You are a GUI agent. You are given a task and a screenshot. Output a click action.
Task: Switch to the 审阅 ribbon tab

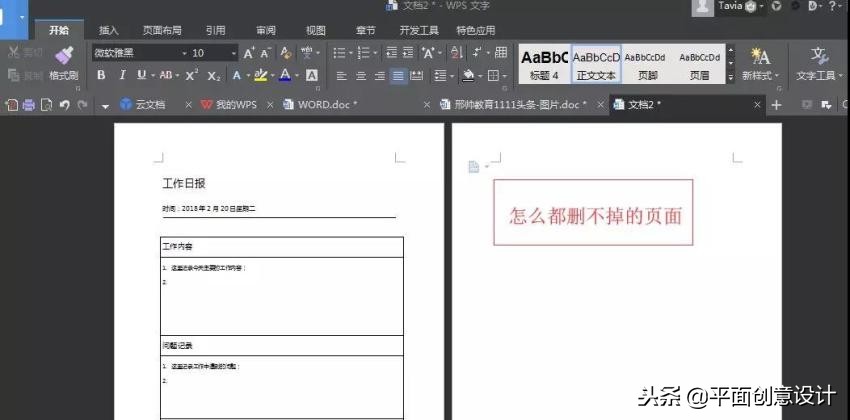coord(266,30)
